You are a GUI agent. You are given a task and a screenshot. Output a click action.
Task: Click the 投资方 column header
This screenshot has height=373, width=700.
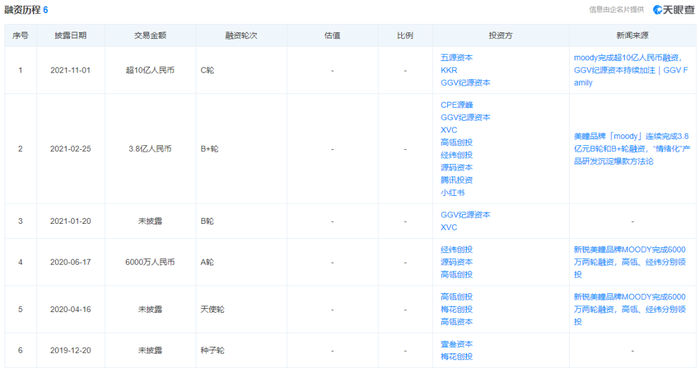point(500,35)
